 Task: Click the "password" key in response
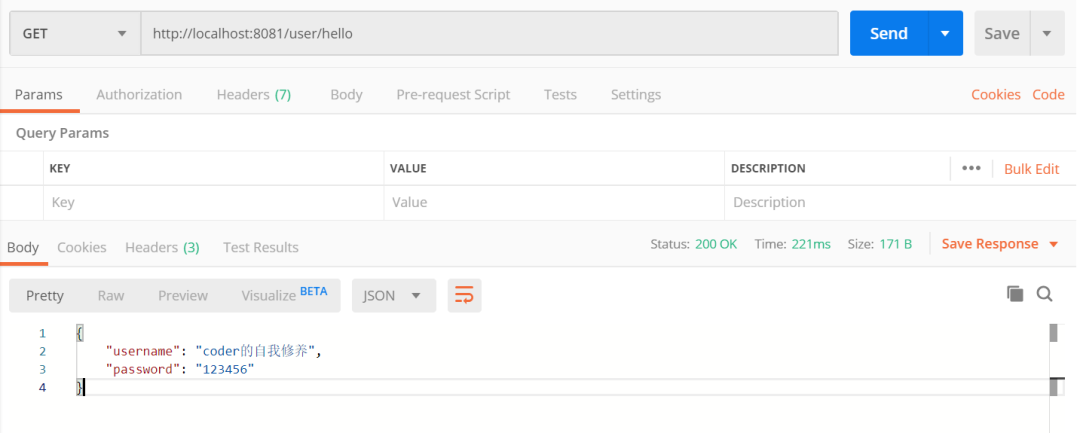142,370
